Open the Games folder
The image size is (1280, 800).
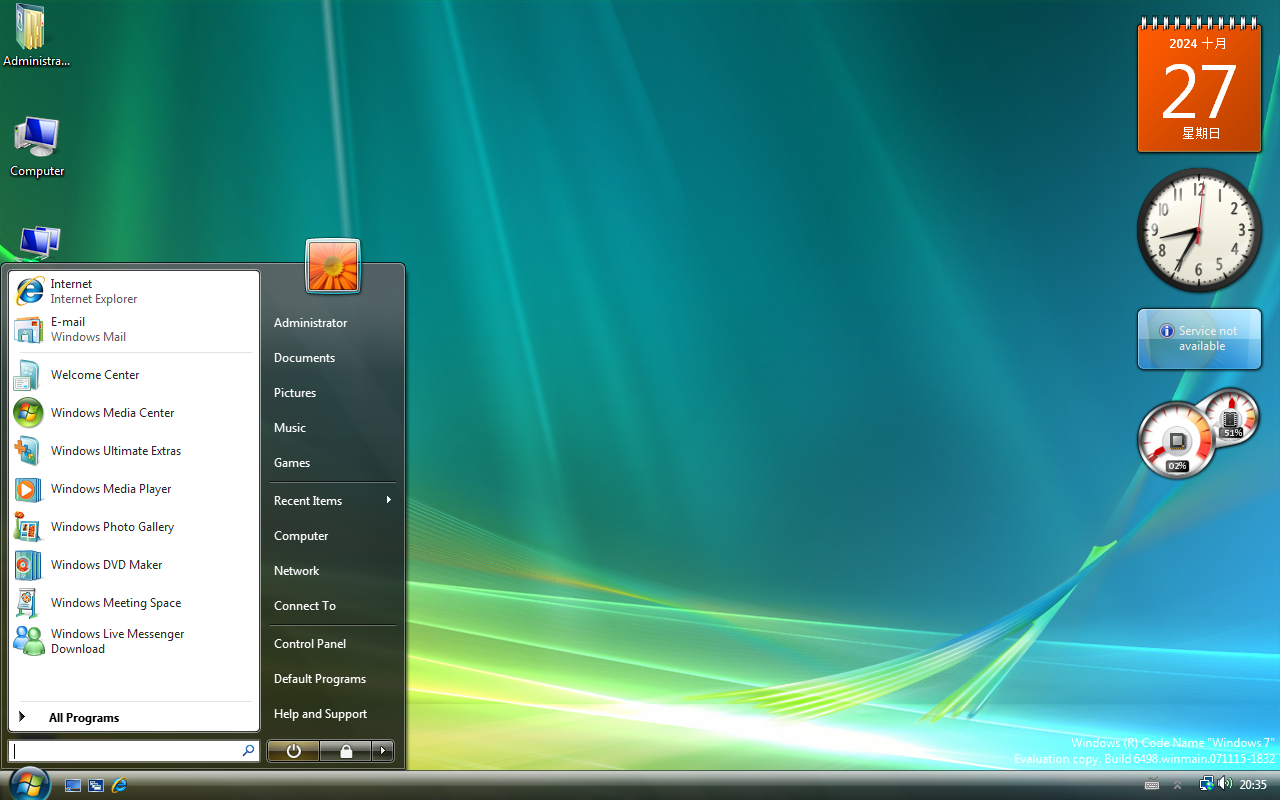pos(332,463)
